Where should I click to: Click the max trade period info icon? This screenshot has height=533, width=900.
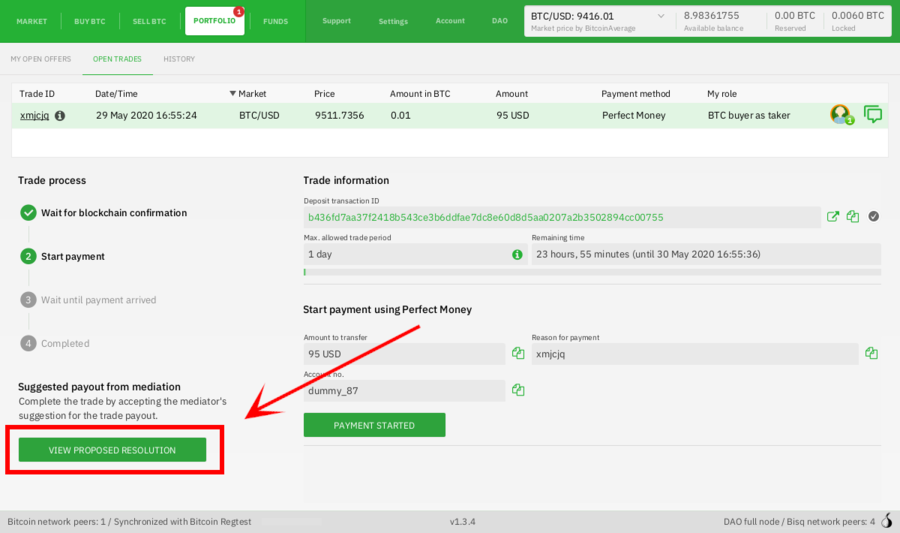(517, 255)
